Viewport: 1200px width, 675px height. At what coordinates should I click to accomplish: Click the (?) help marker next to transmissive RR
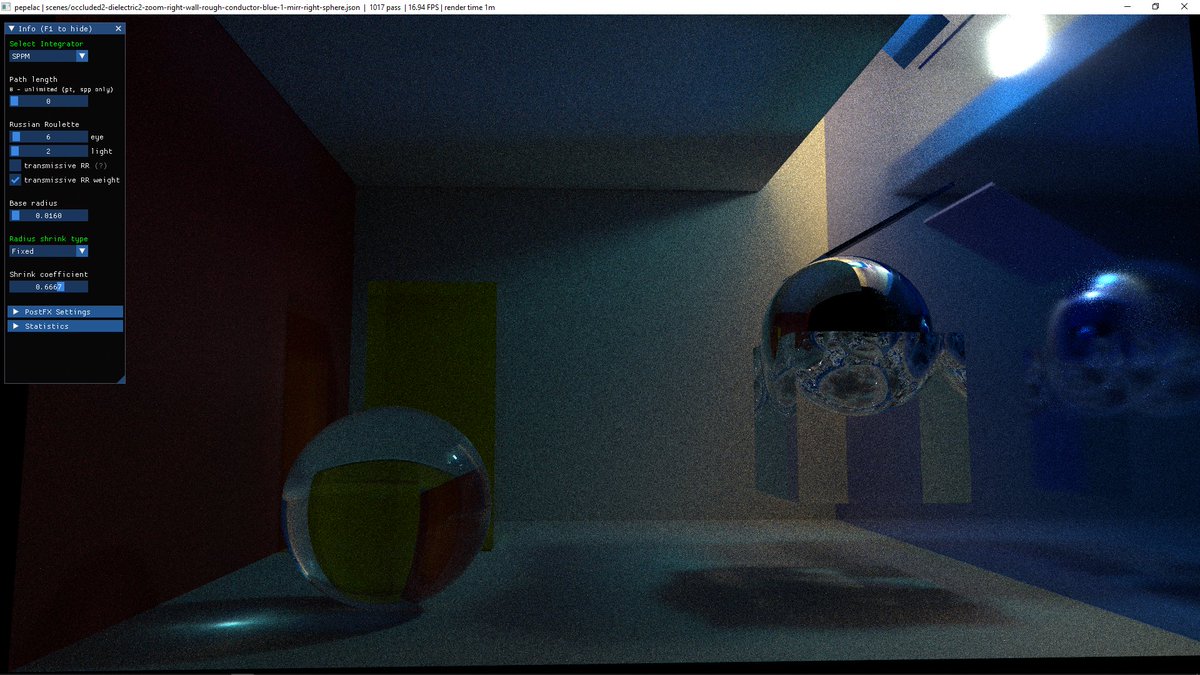pyautogui.click(x=102, y=165)
